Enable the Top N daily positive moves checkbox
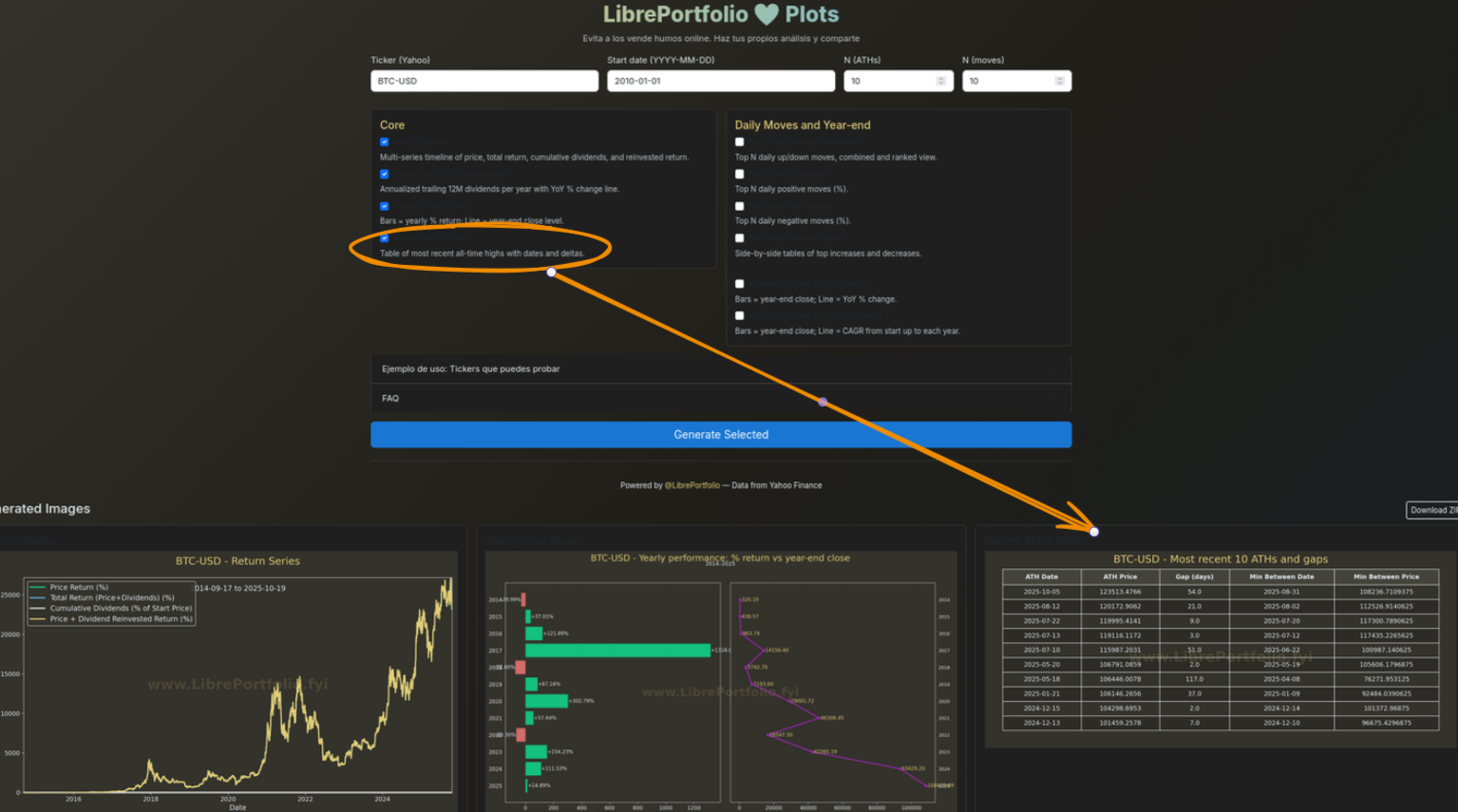The width and height of the screenshot is (1458, 812). [x=740, y=175]
